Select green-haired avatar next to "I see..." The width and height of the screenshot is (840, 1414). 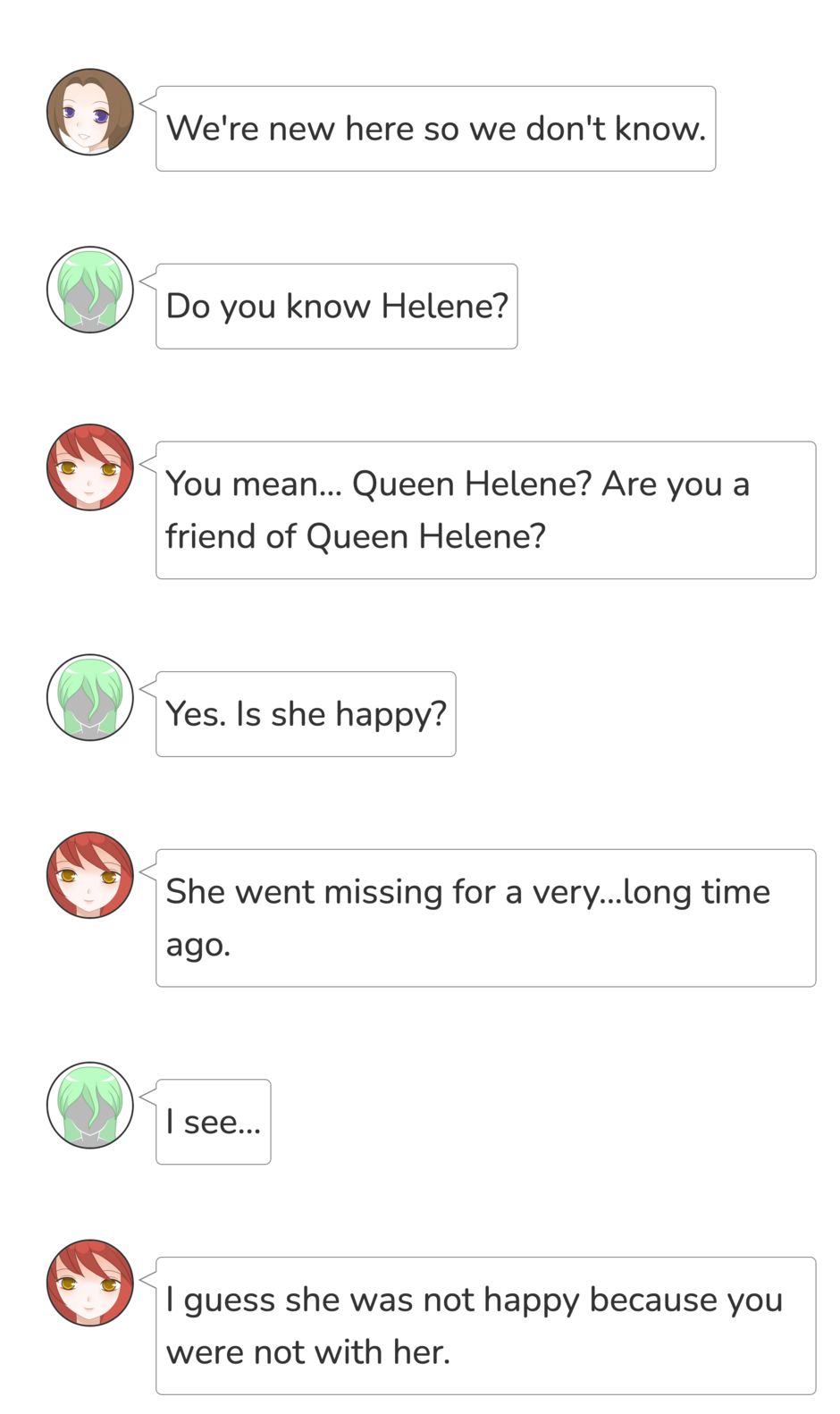tap(90, 1105)
